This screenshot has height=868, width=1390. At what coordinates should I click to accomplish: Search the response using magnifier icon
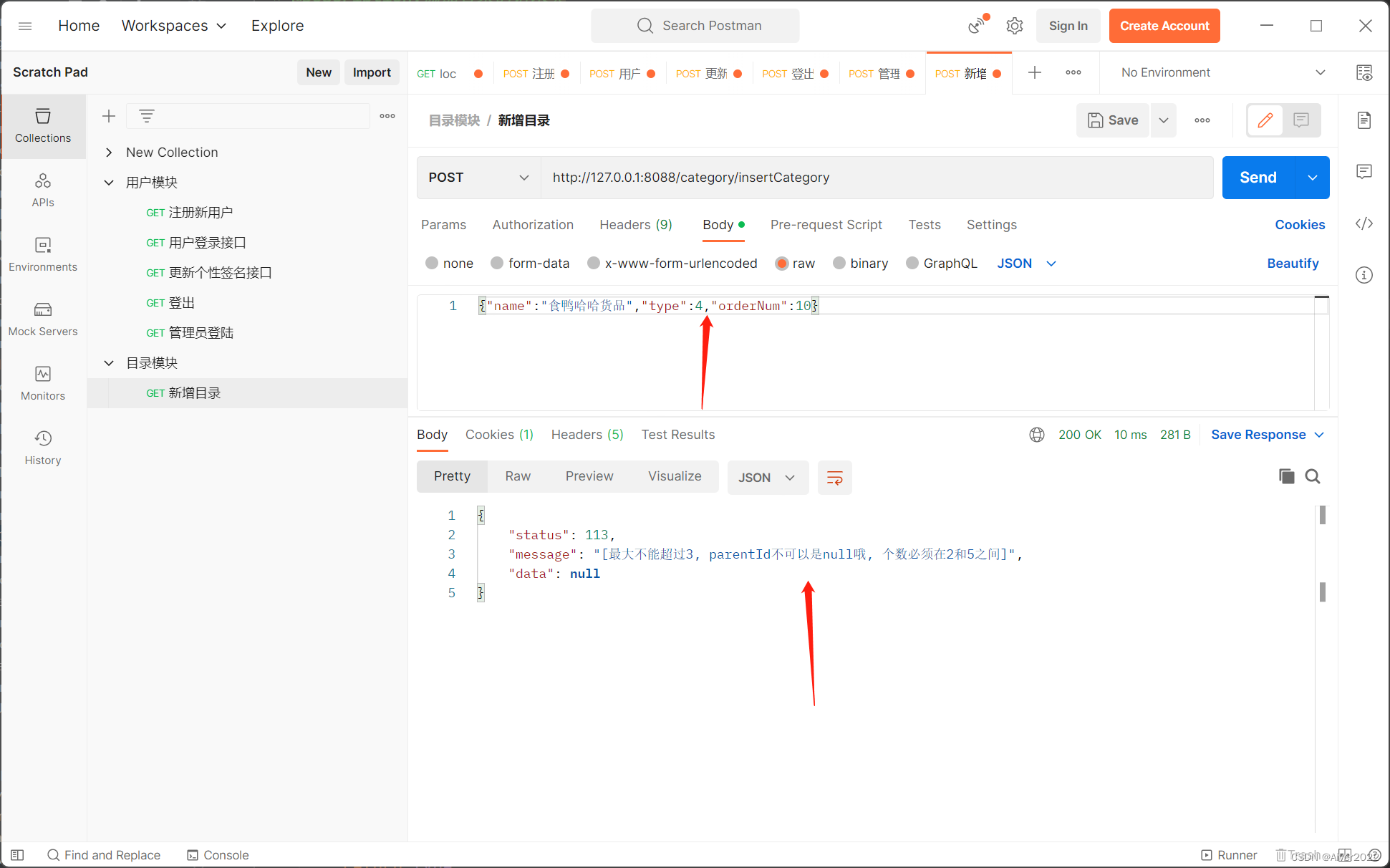click(x=1312, y=476)
